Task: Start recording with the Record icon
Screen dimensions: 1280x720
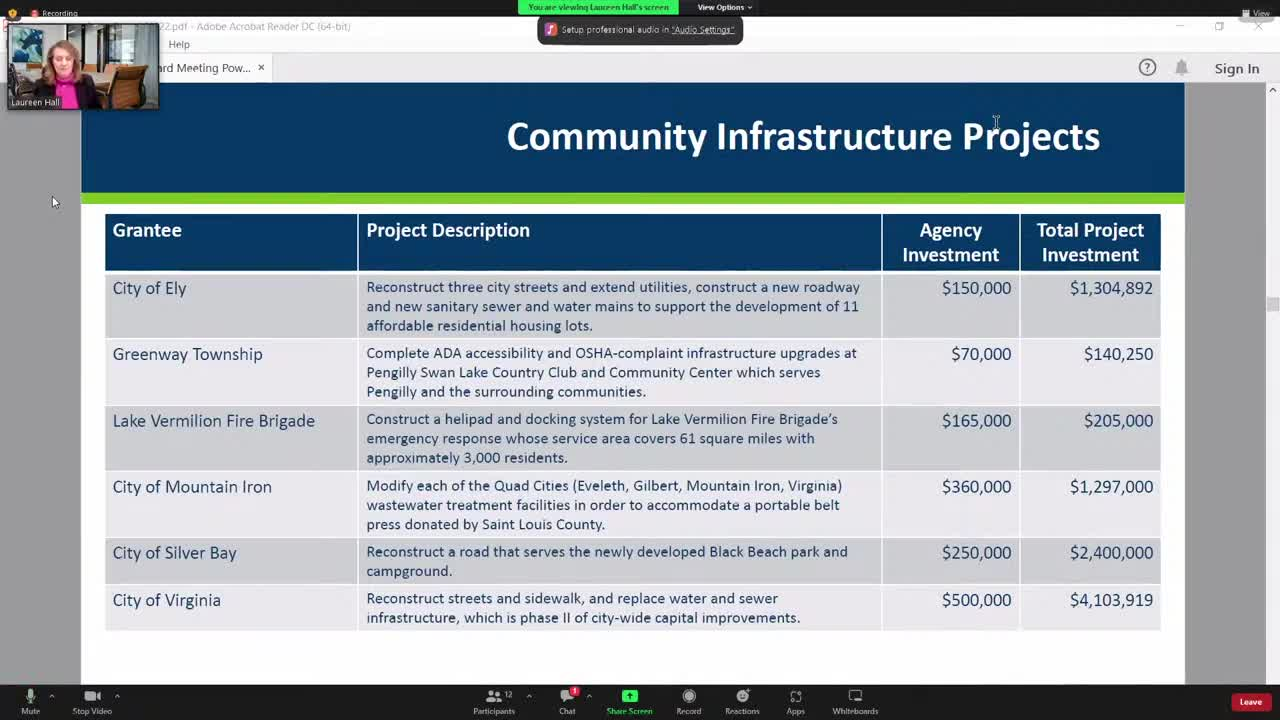Action: pyautogui.click(x=689, y=697)
